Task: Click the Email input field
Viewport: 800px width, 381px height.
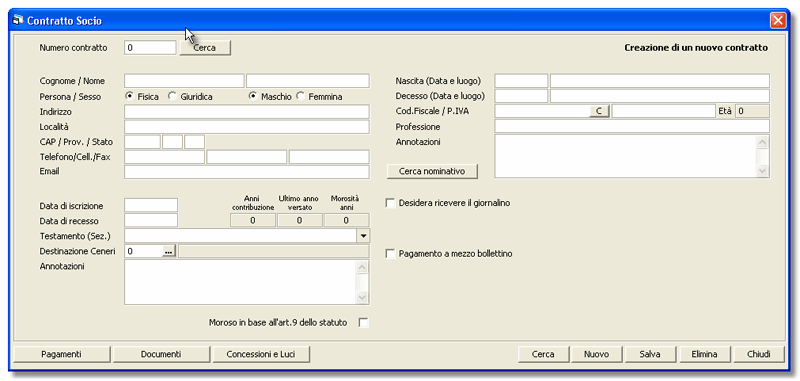Action: tap(246, 172)
